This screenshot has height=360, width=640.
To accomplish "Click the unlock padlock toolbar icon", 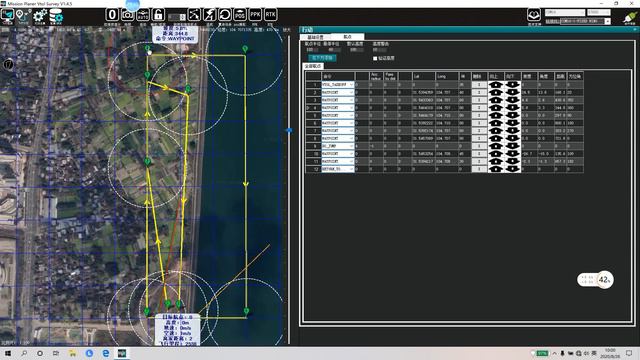I will (158, 15).
